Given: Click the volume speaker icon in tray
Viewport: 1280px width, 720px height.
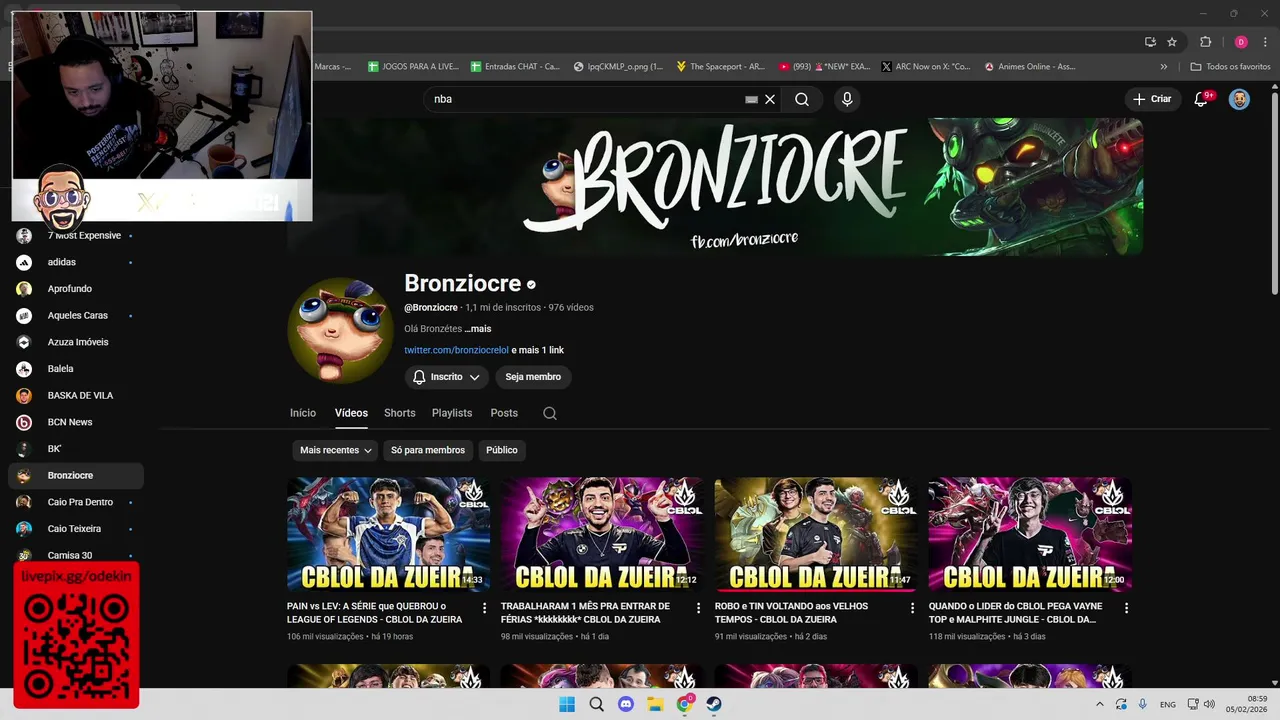Looking at the screenshot, I should coord(1209,704).
